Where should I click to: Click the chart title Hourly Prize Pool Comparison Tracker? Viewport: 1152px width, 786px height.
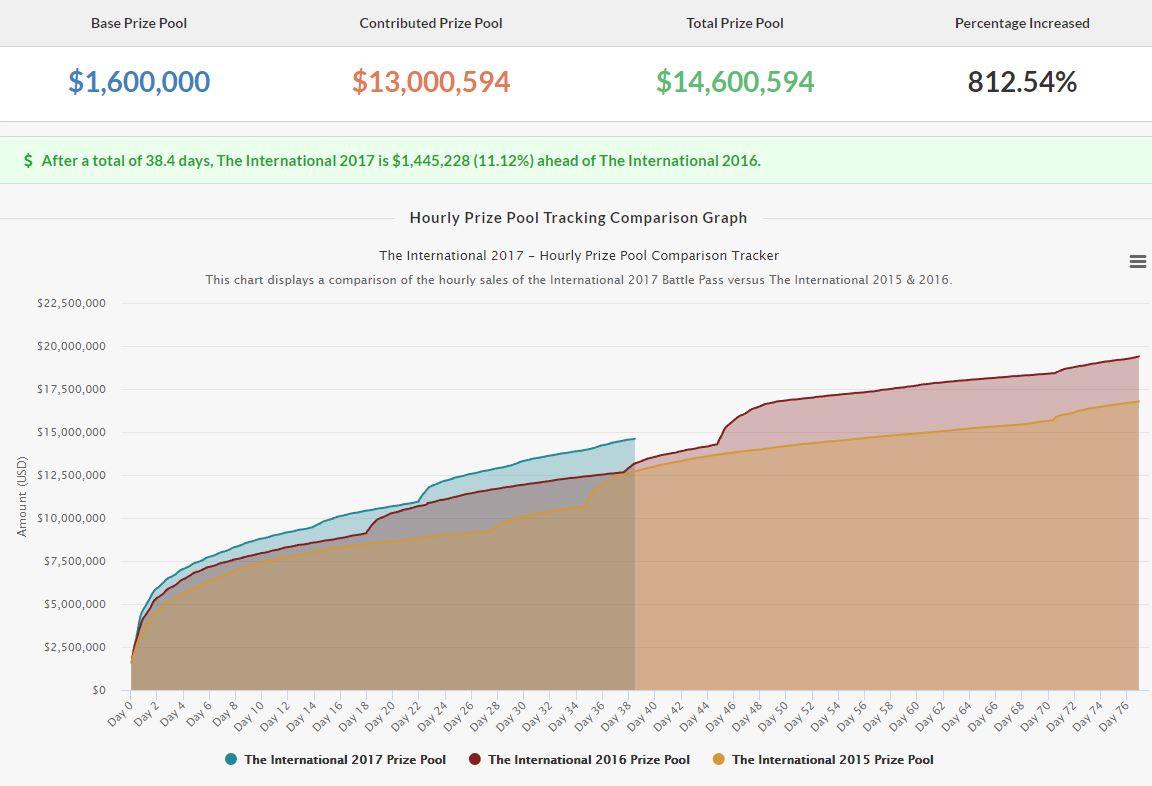[x=578, y=256]
